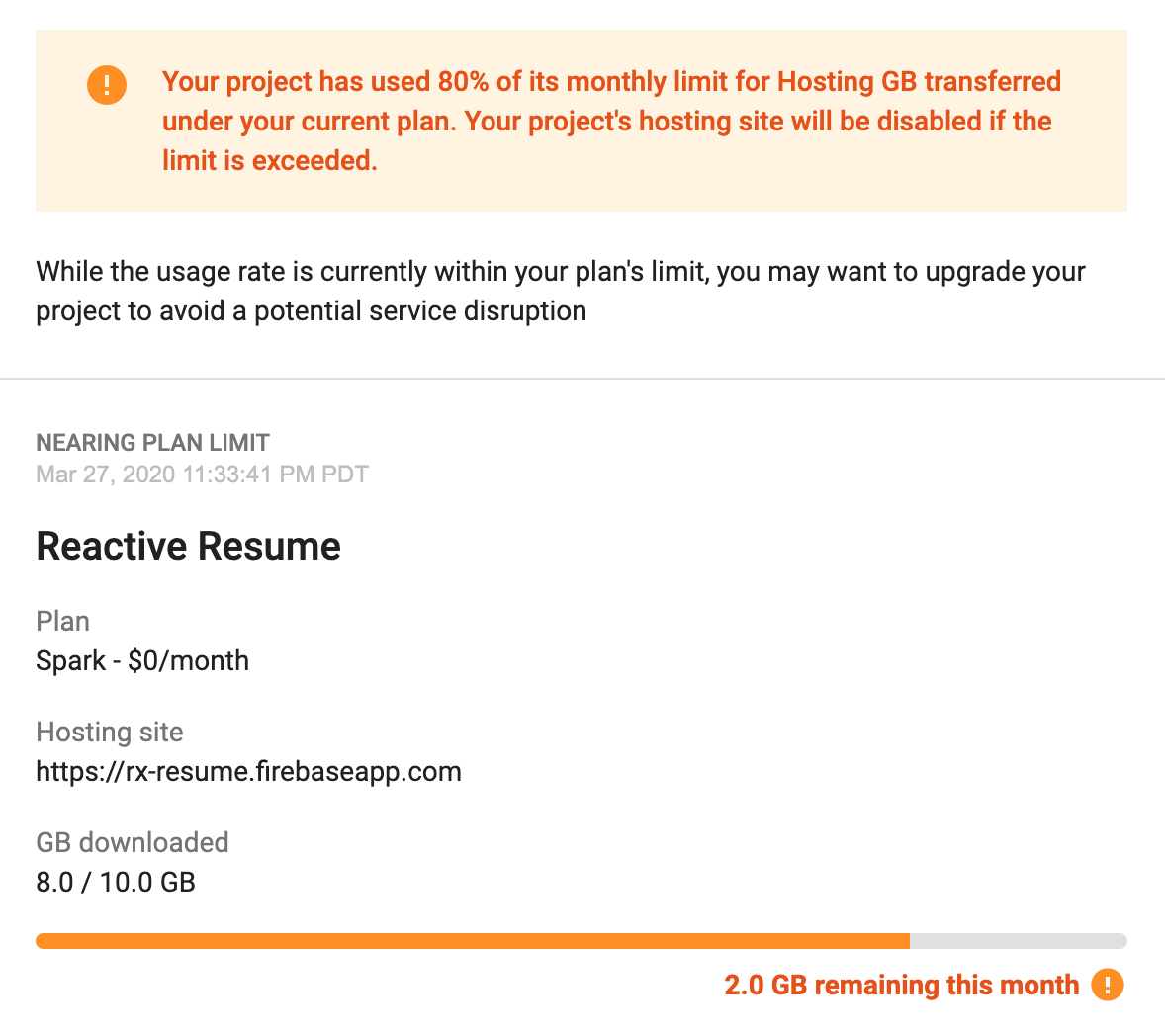Click the orange alert banner message text

click(611, 121)
